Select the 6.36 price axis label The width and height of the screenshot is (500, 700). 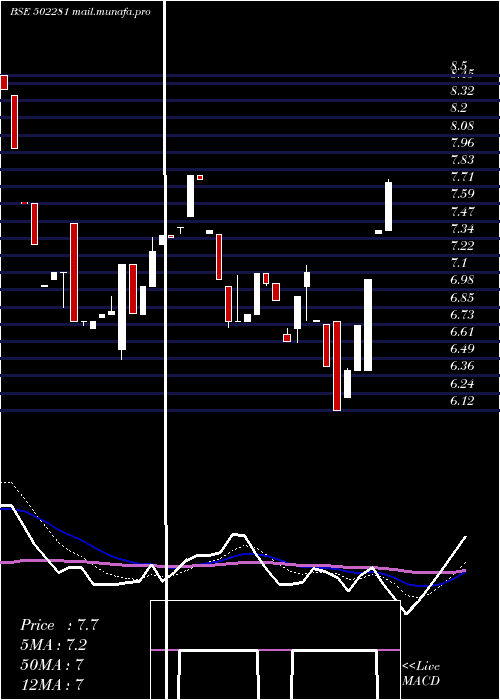[x=462, y=366]
